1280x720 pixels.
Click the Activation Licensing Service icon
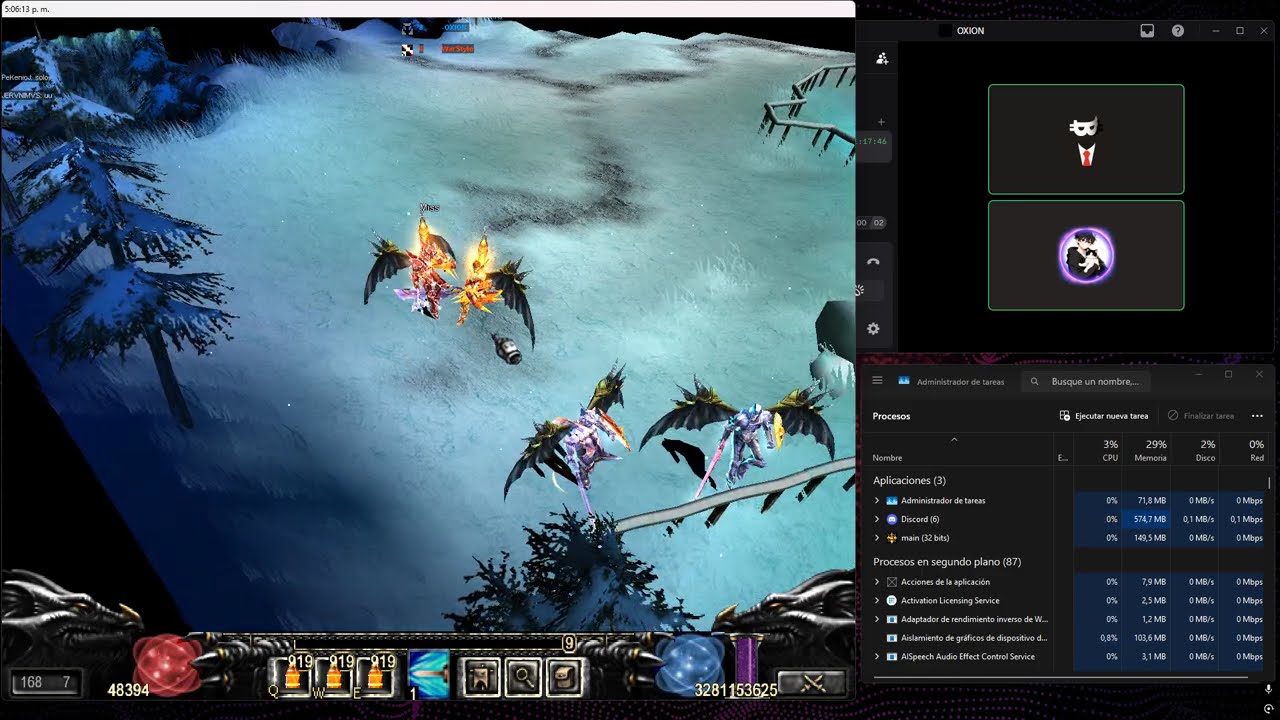coord(892,600)
